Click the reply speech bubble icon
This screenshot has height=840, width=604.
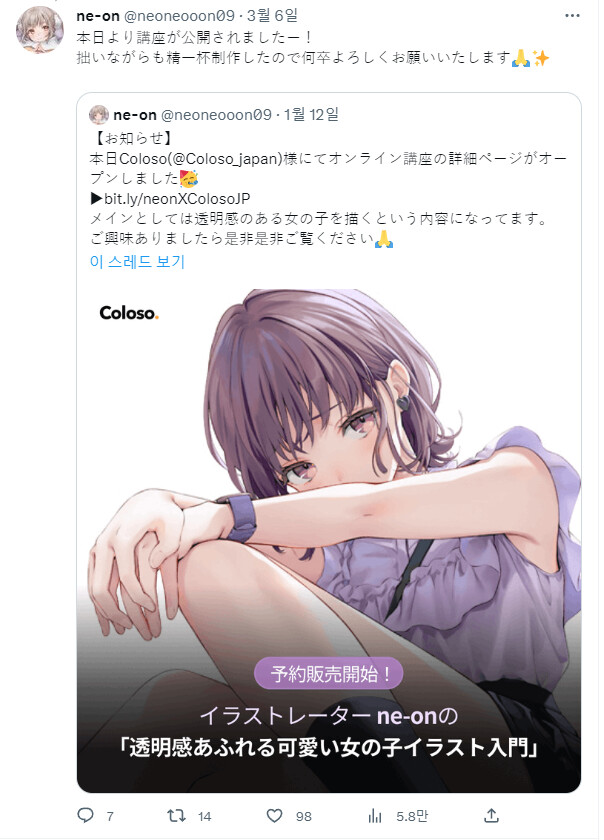(x=86, y=815)
